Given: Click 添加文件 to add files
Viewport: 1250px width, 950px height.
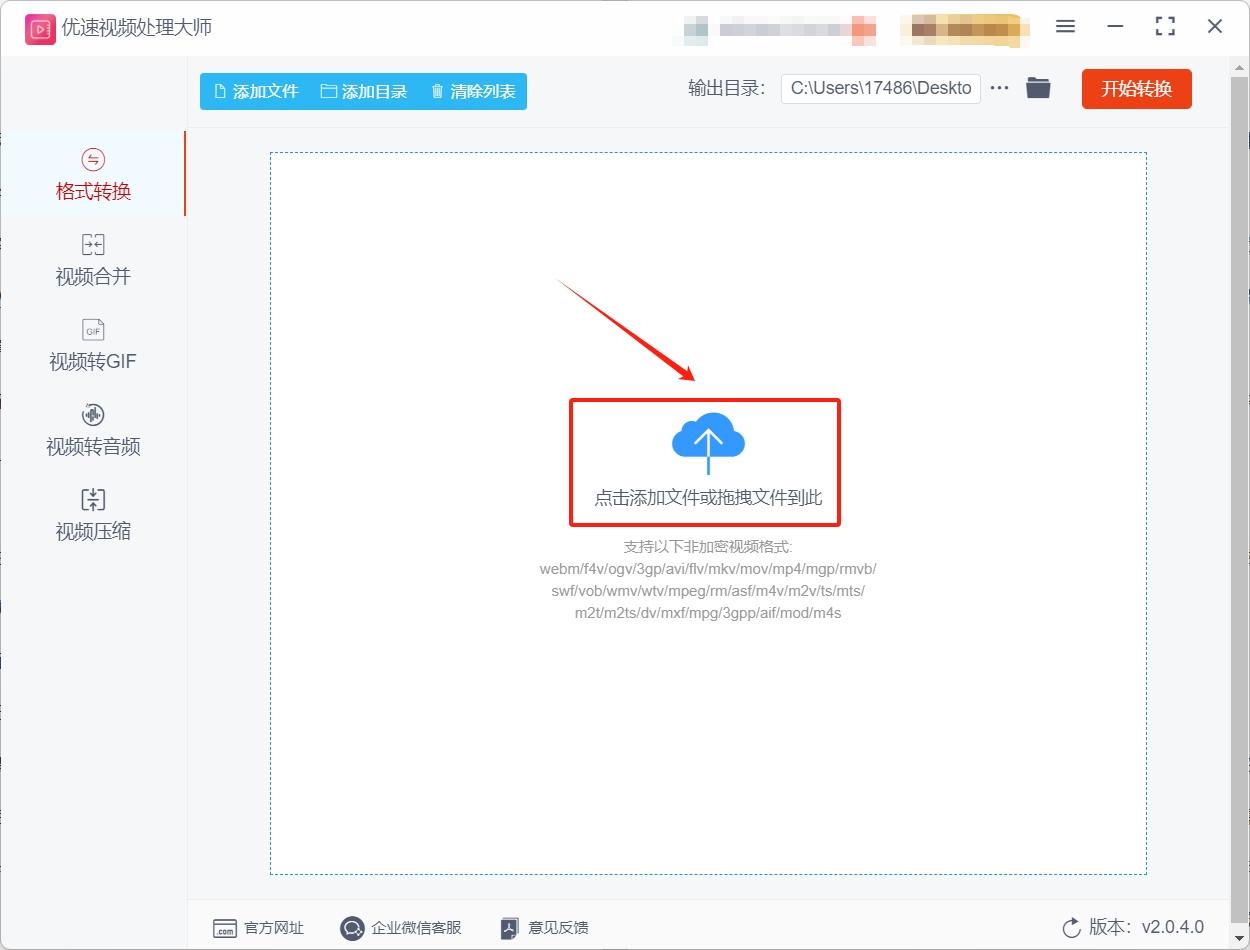Looking at the screenshot, I should coord(255,90).
